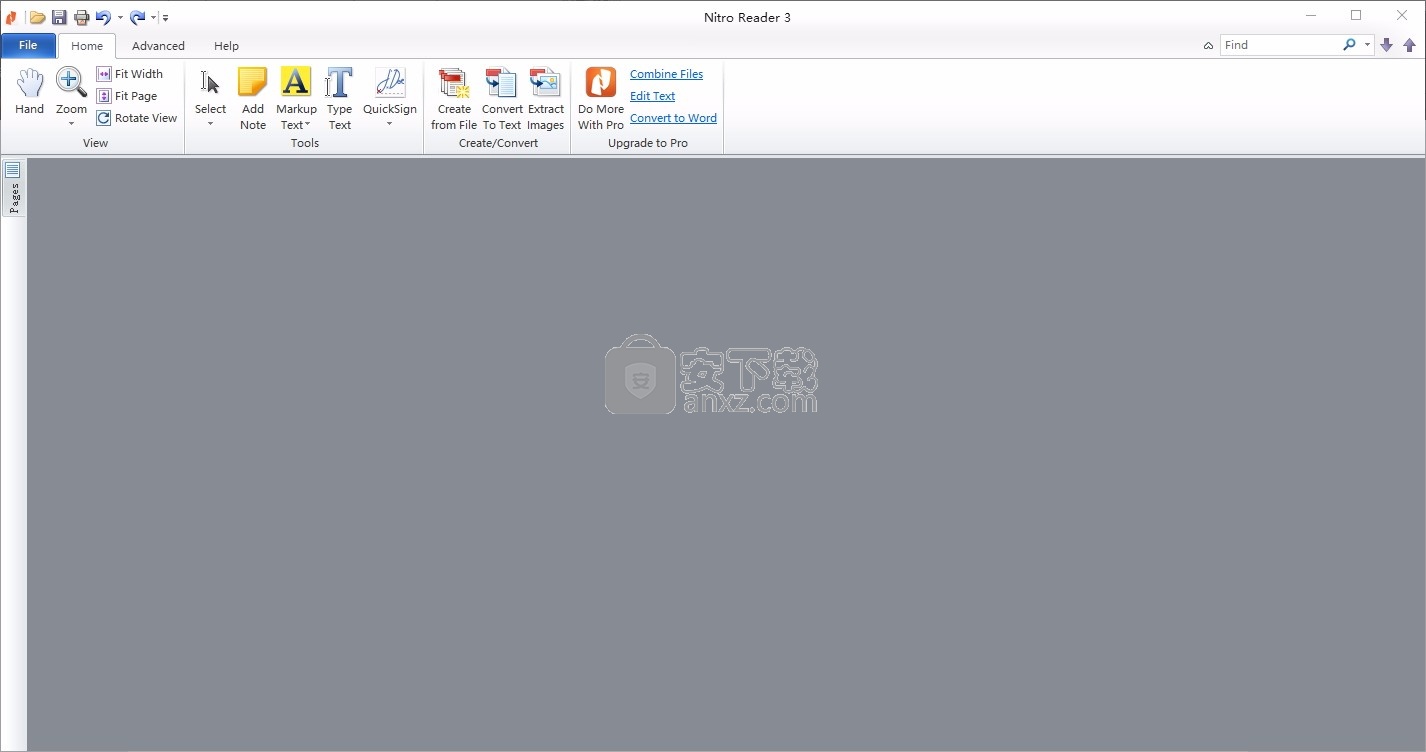Jump to next search result with down arrow

point(1386,45)
